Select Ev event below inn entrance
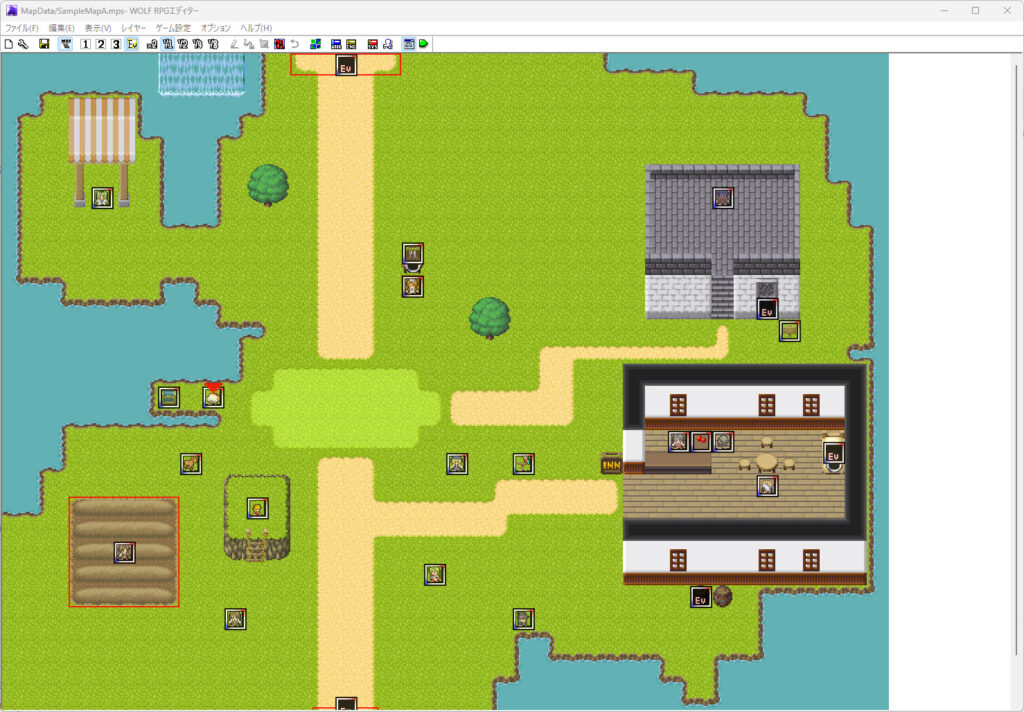 point(701,597)
